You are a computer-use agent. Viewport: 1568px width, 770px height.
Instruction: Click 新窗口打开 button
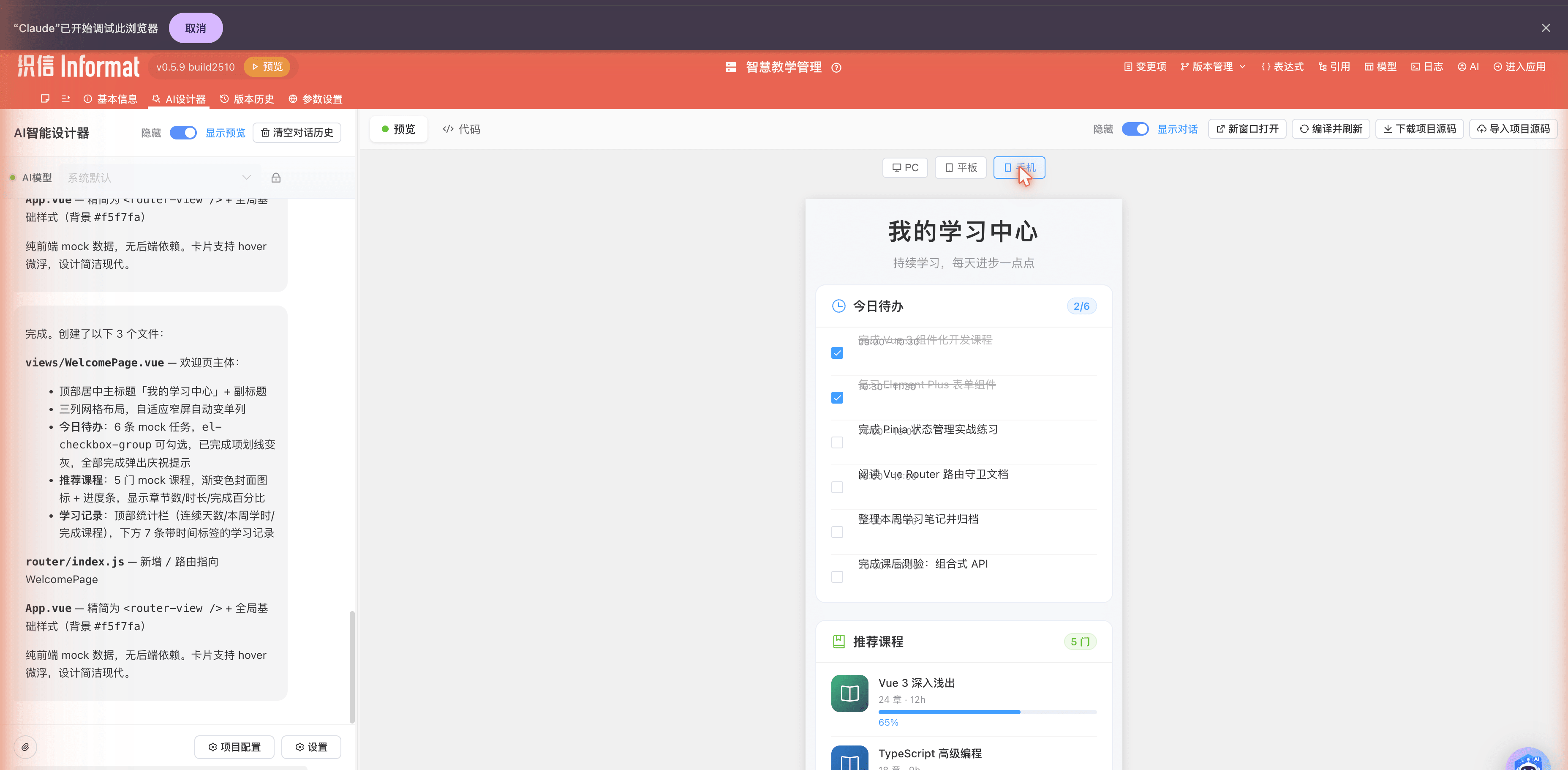point(1247,129)
